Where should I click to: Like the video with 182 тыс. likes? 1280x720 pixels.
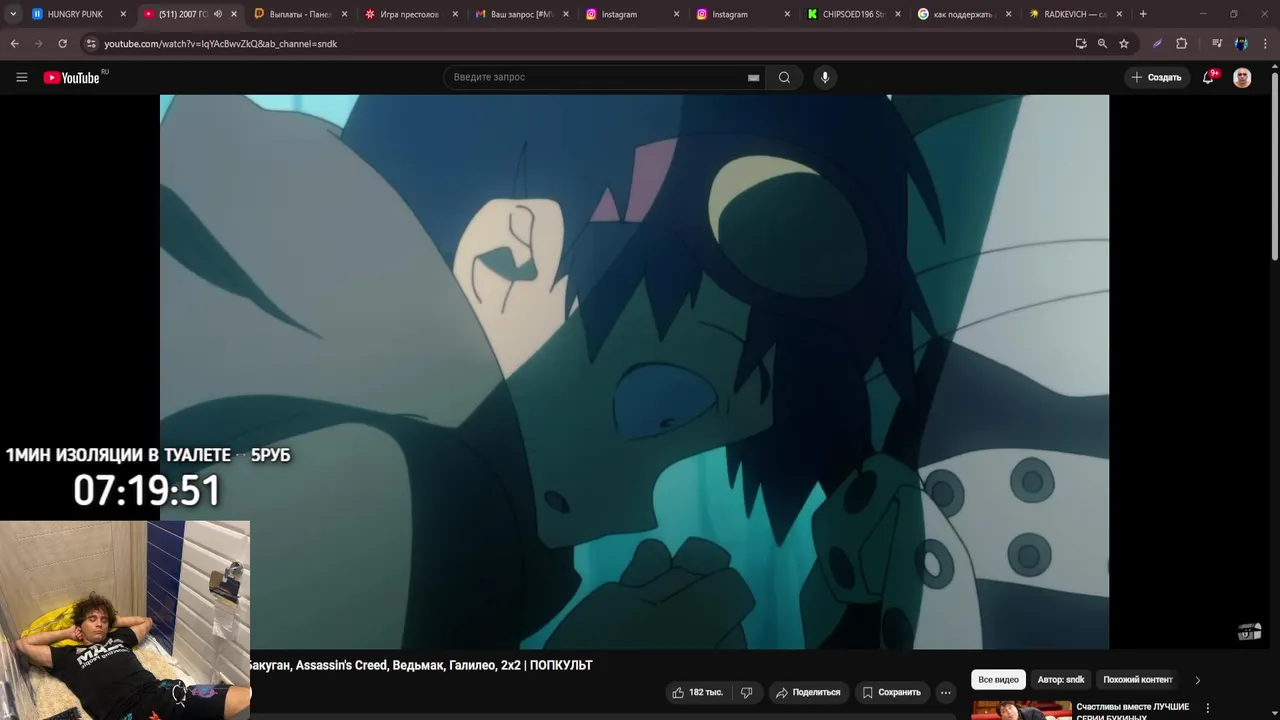click(x=697, y=692)
